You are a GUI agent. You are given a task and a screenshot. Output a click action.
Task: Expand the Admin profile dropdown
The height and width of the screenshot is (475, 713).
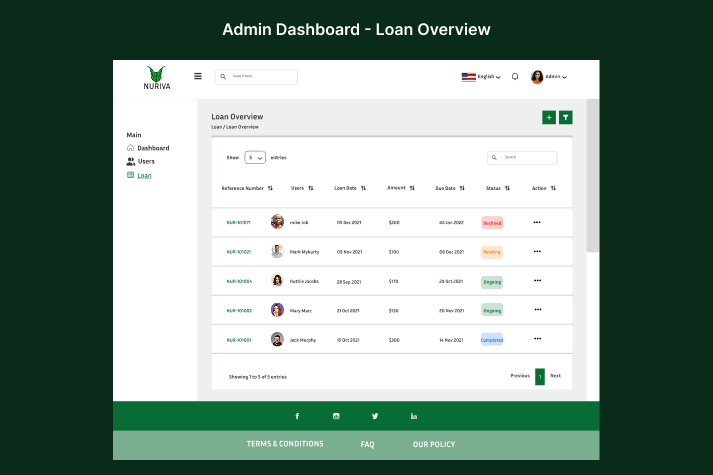(x=550, y=76)
